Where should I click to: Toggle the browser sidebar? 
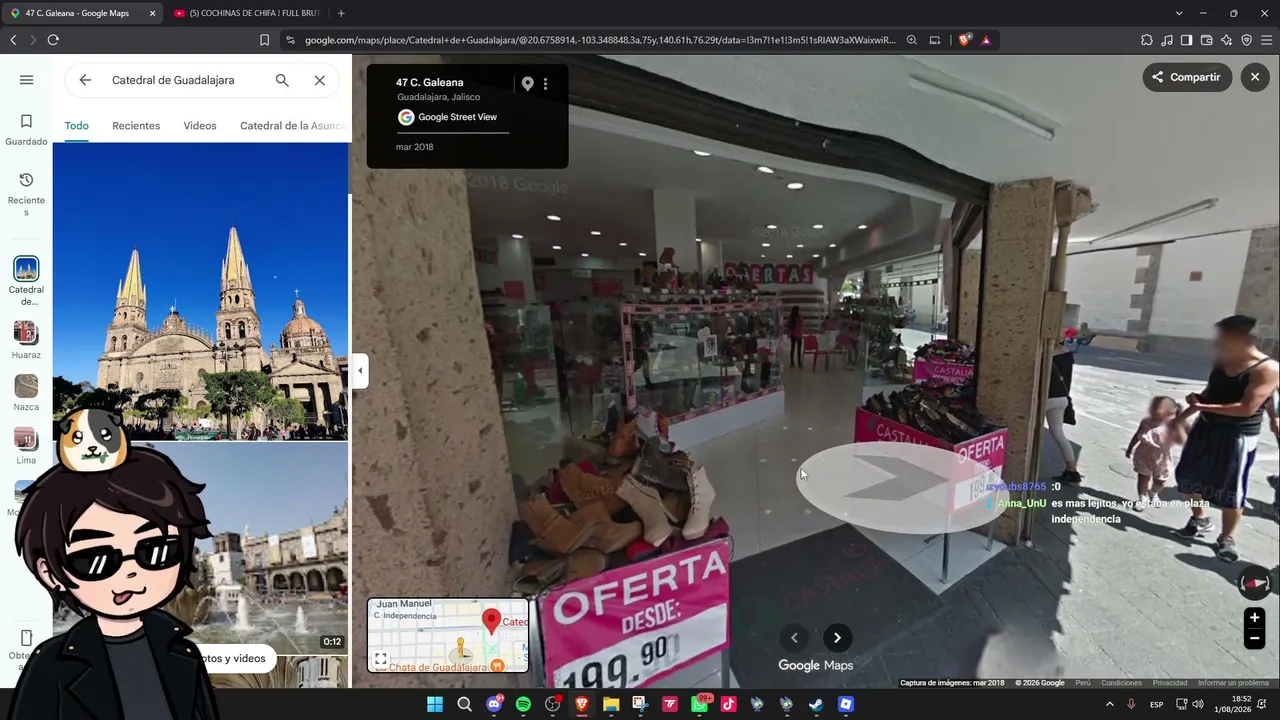pyautogui.click(x=1186, y=40)
